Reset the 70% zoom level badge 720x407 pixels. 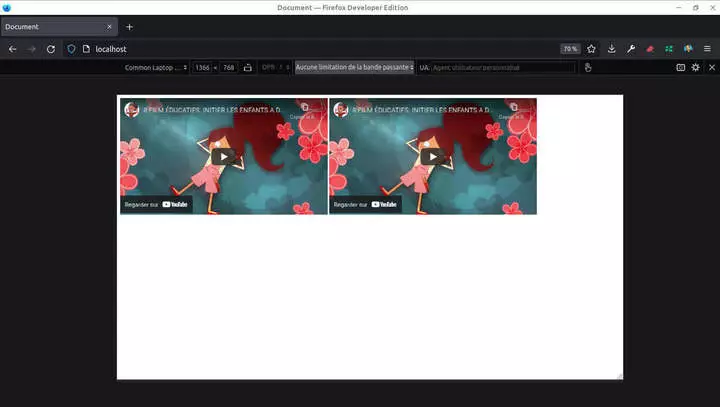[x=570, y=49]
